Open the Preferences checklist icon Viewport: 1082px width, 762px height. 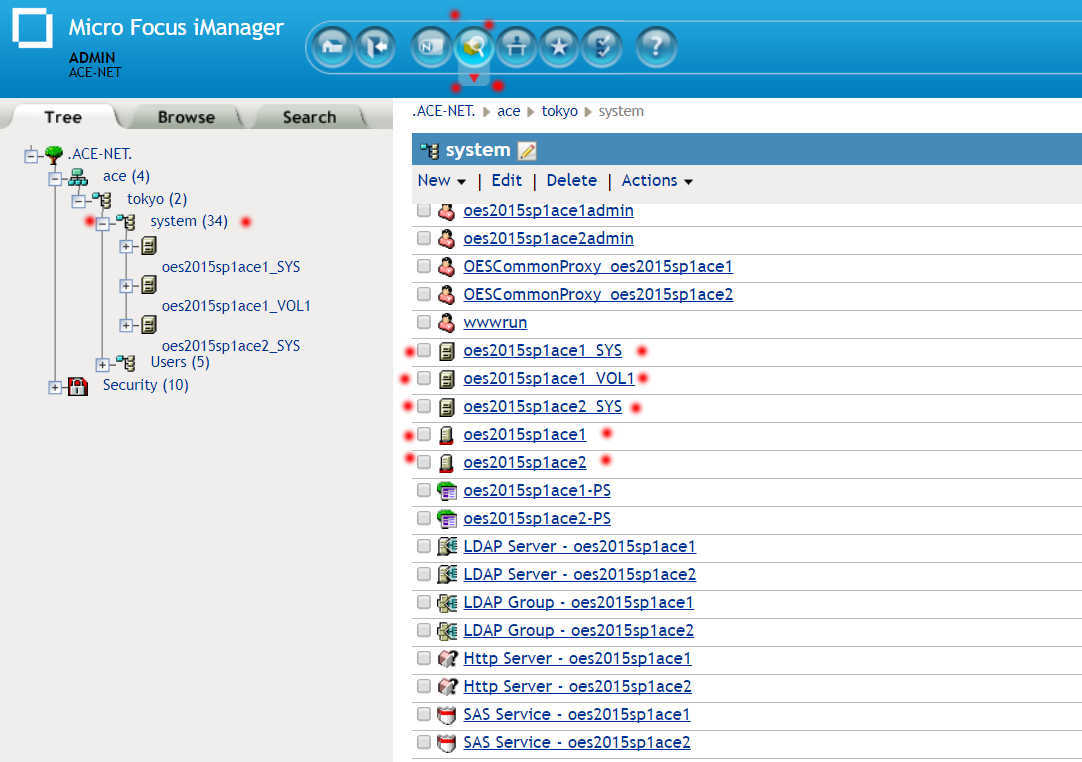[602, 47]
